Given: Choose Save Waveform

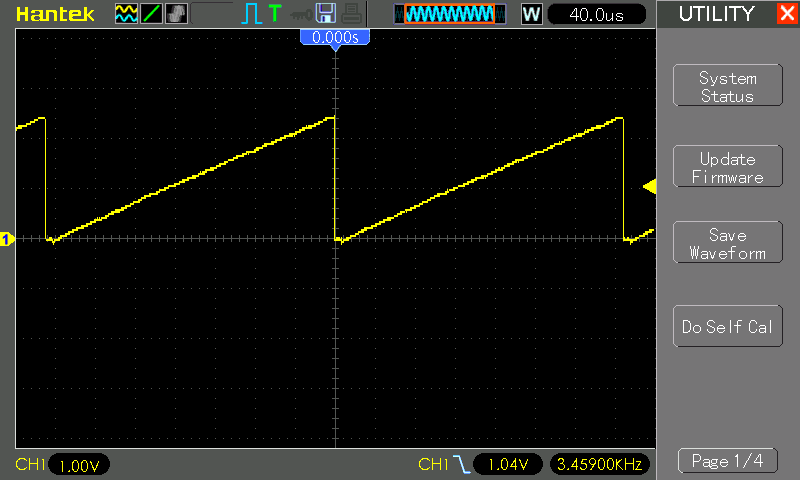Looking at the screenshot, I should click(x=728, y=242).
